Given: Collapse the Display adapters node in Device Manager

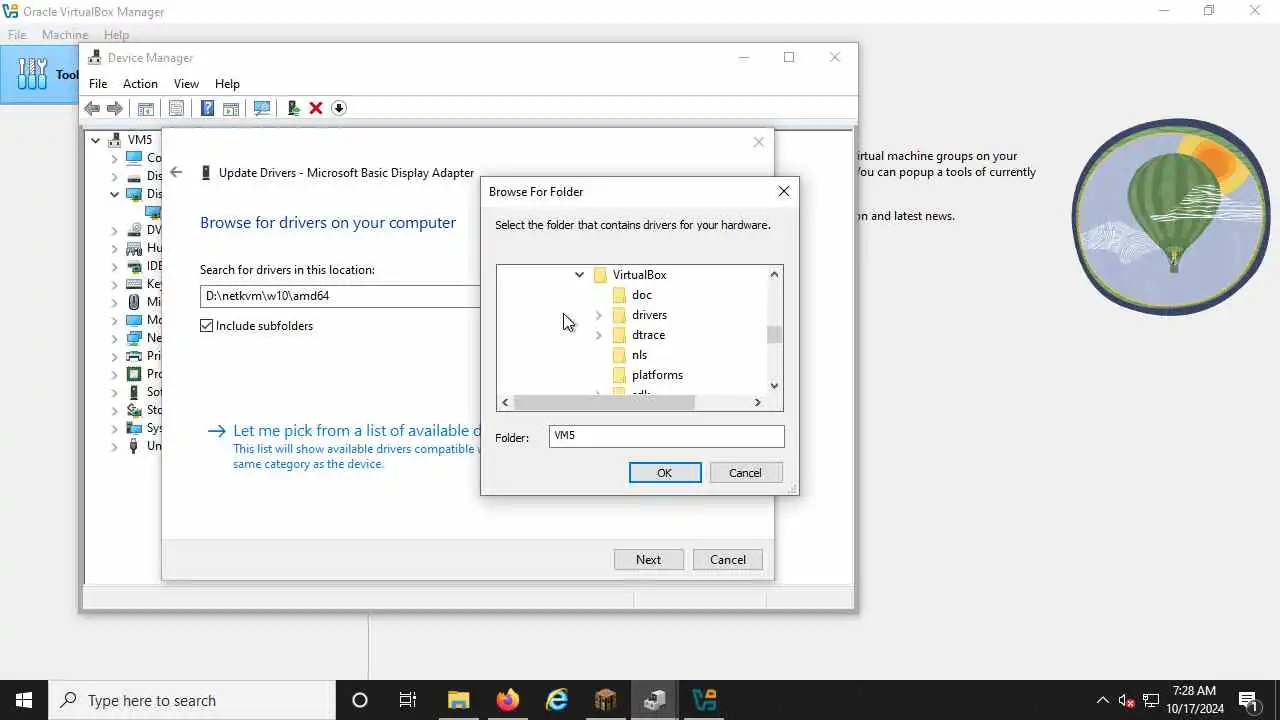Looking at the screenshot, I should tap(115, 194).
